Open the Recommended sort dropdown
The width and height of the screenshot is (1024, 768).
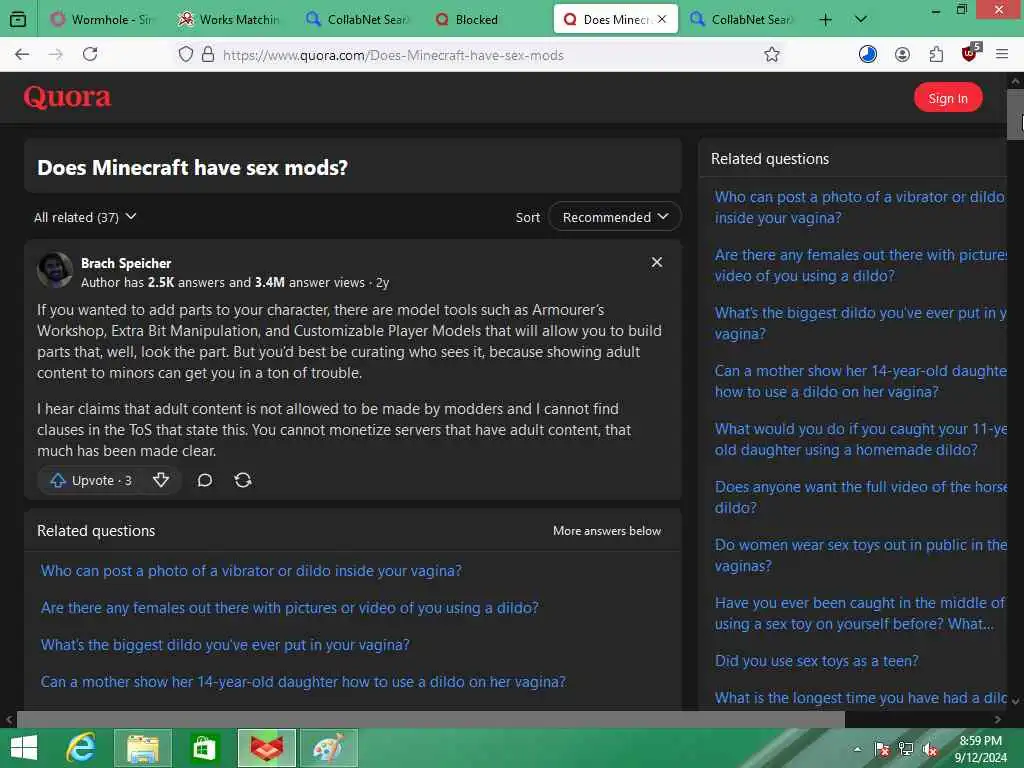(615, 217)
